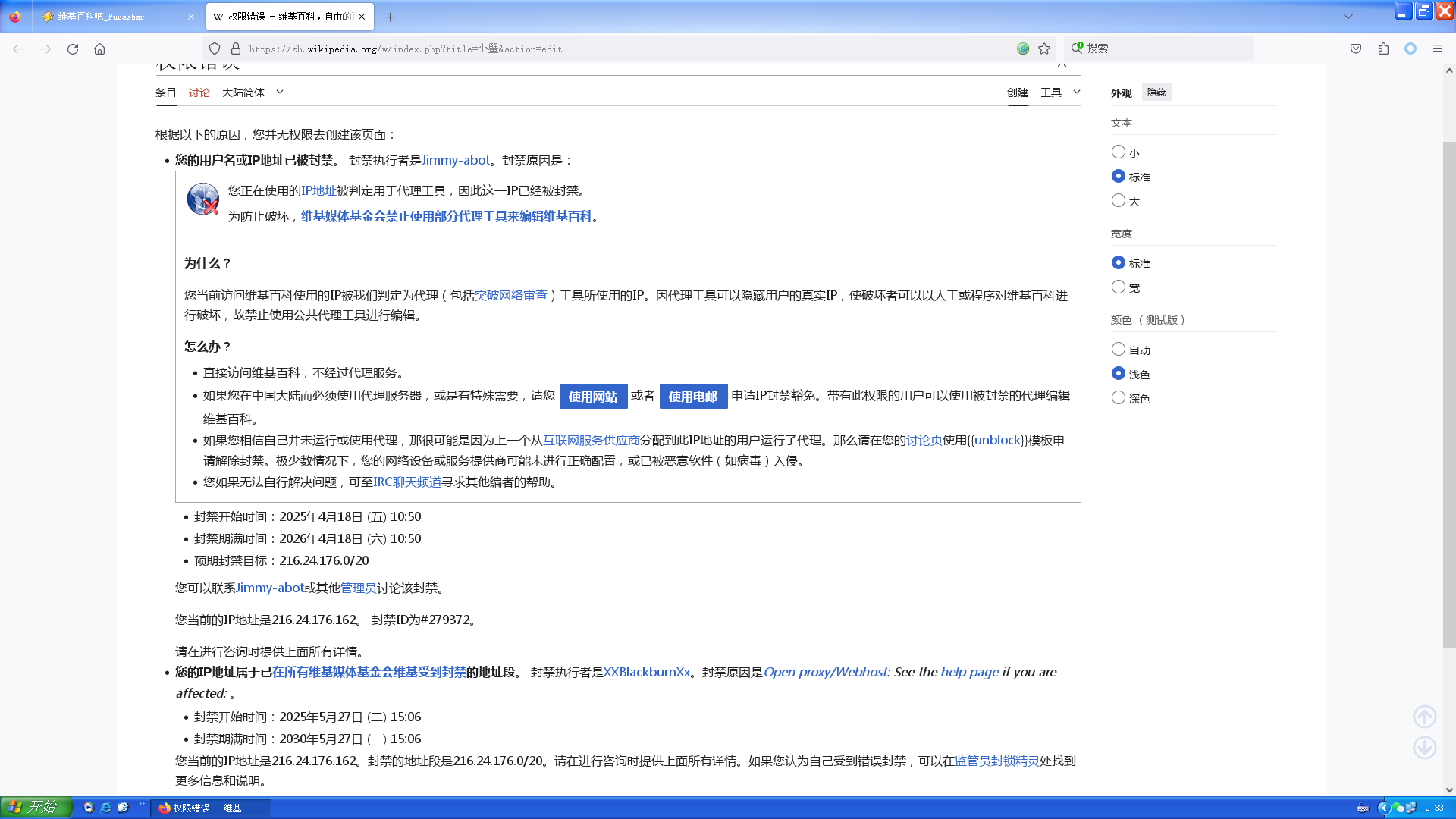Expand hidden system tray icons arrow
The height and width of the screenshot is (819, 1456).
[1383, 808]
